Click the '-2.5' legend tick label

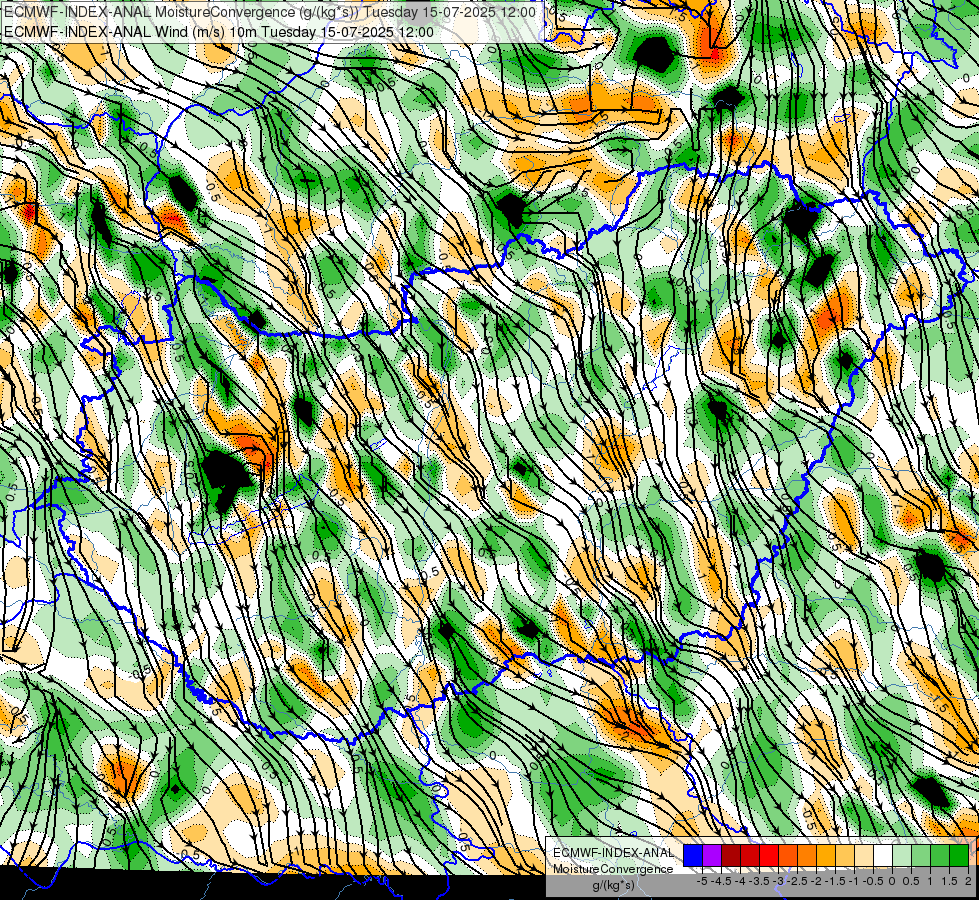pos(797,881)
